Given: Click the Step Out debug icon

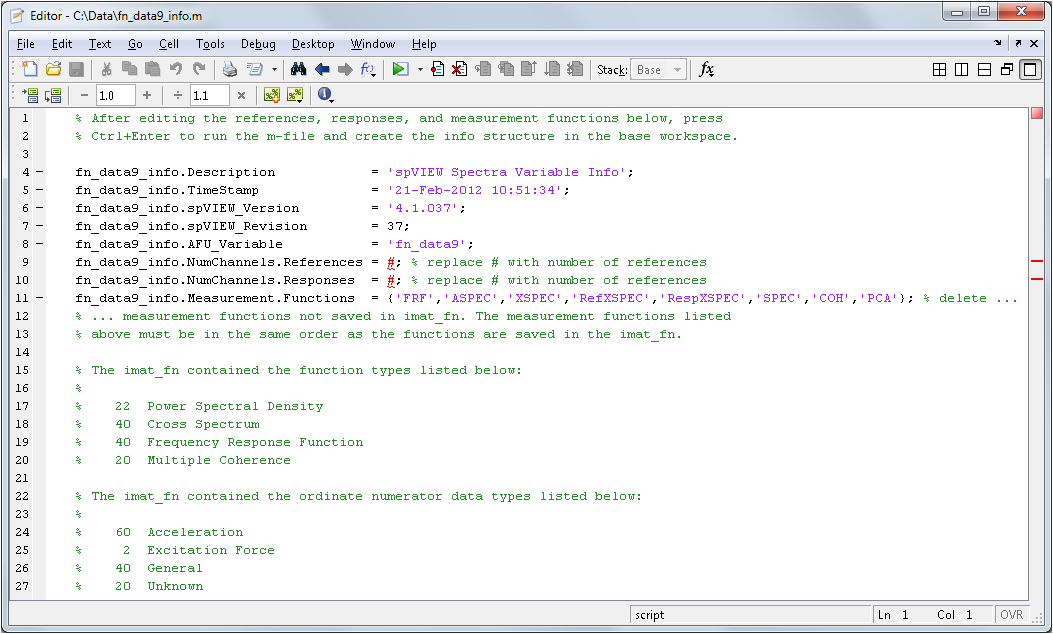Looking at the screenshot, I should tap(529, 69).
